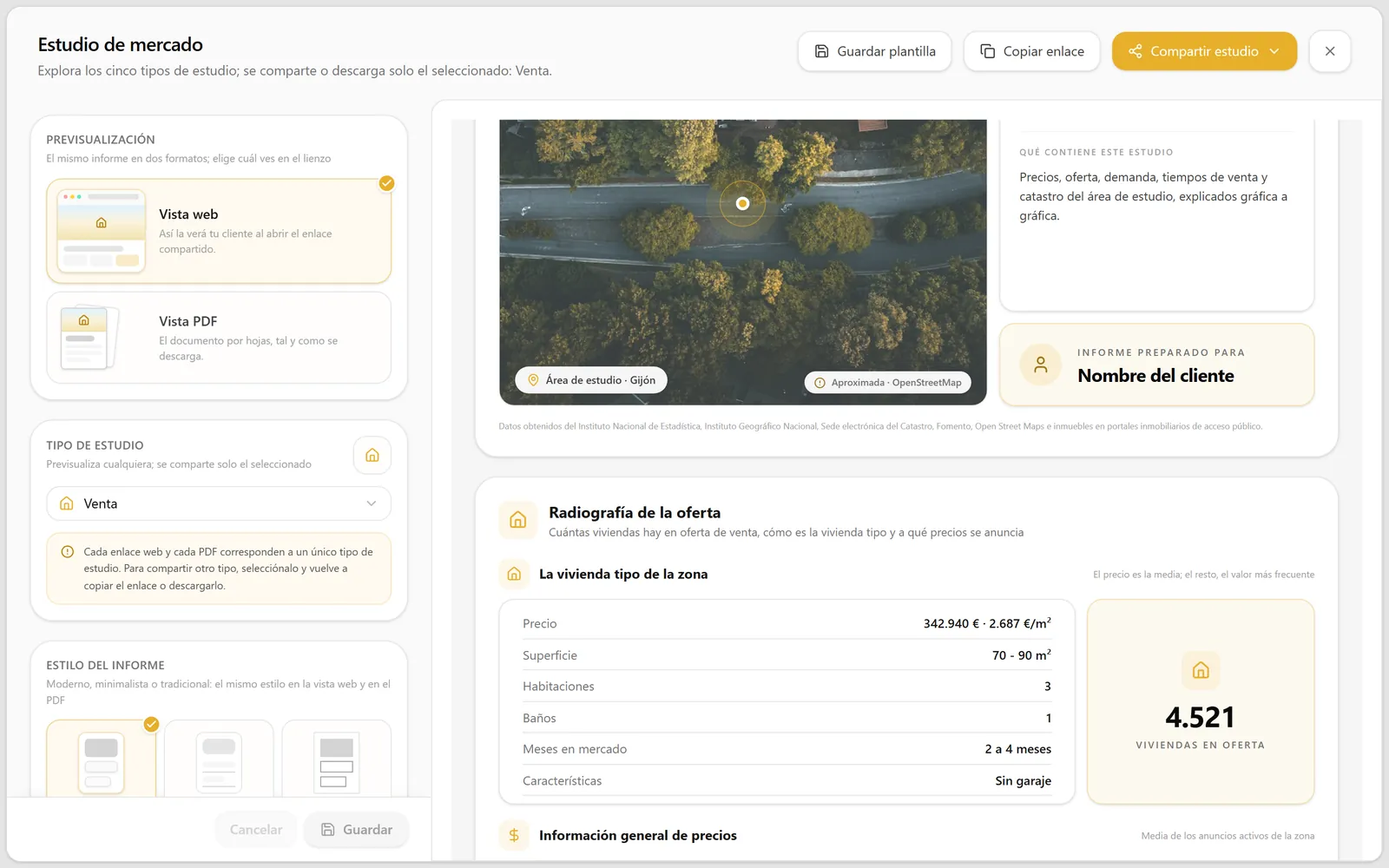
Task: Click the Precio value 342.940 €
Action: 951,624
